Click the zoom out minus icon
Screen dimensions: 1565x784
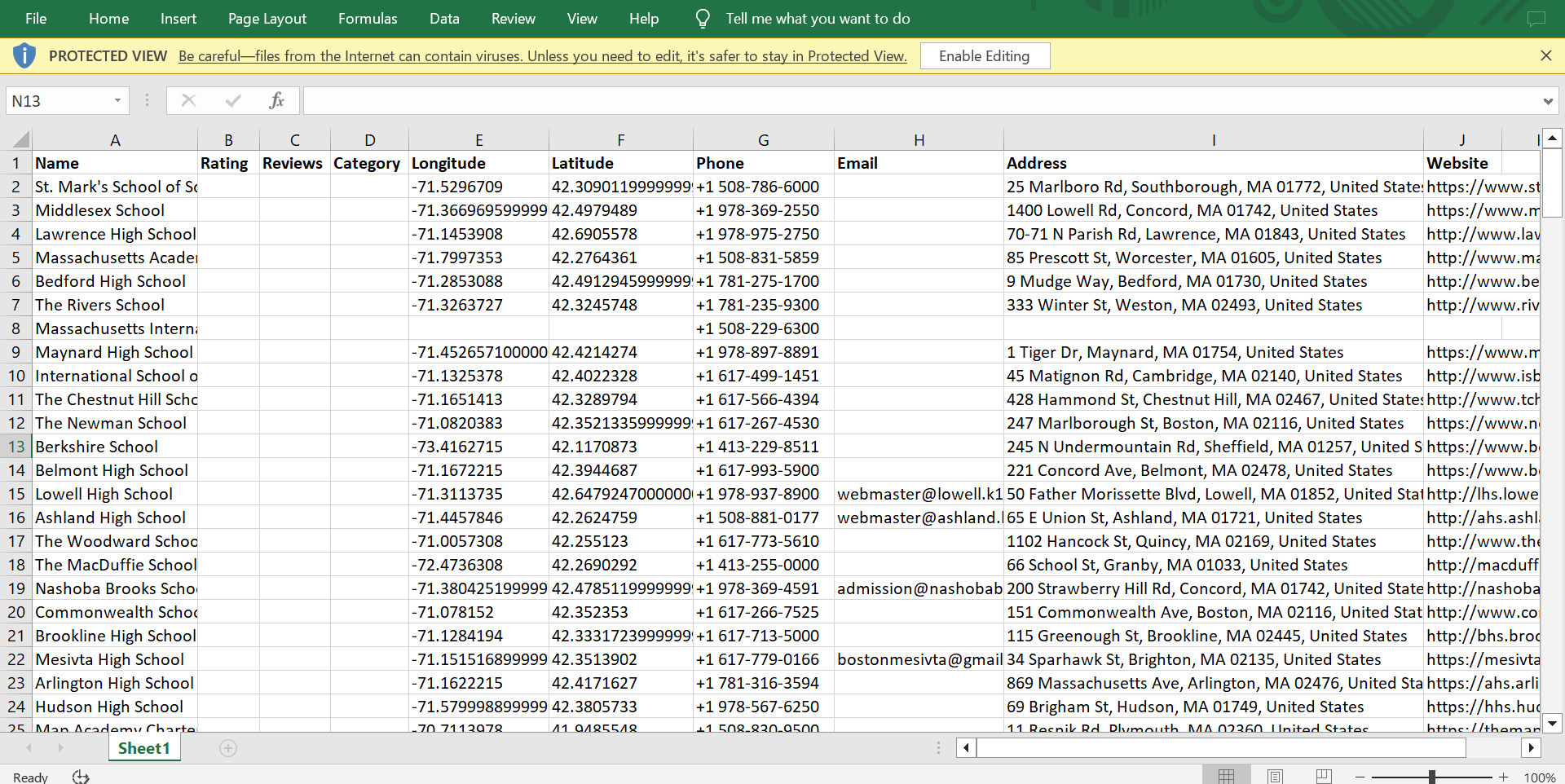coord(1360,777)
